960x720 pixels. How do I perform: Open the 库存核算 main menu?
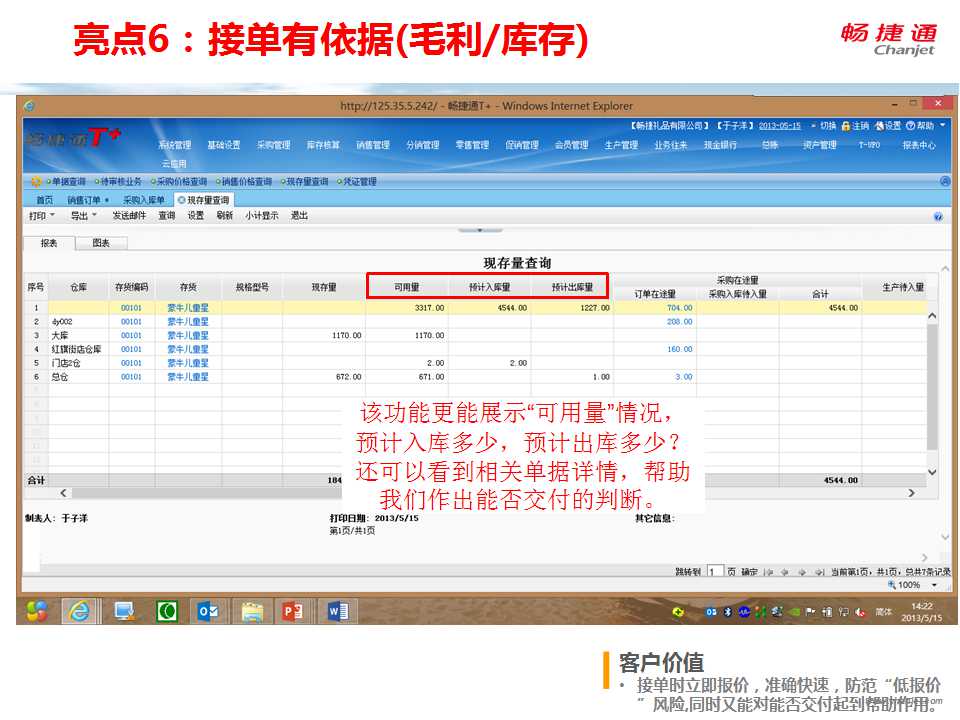(323, 145)
